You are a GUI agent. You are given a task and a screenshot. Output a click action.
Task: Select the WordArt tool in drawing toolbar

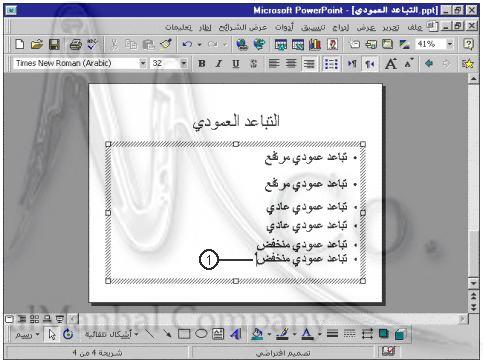236,334
